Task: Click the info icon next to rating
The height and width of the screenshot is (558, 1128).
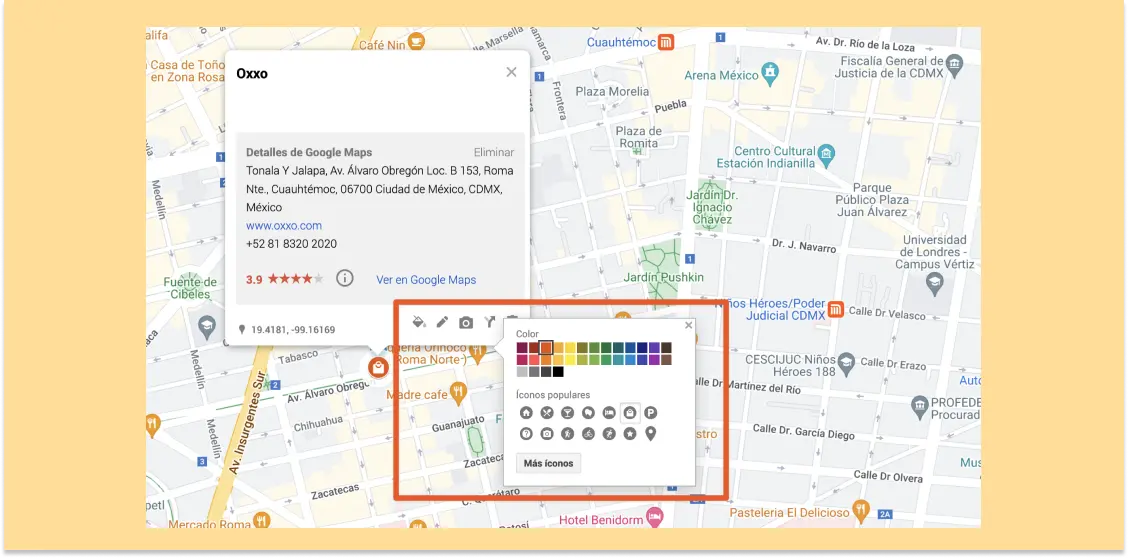Action: pos(345,278)
